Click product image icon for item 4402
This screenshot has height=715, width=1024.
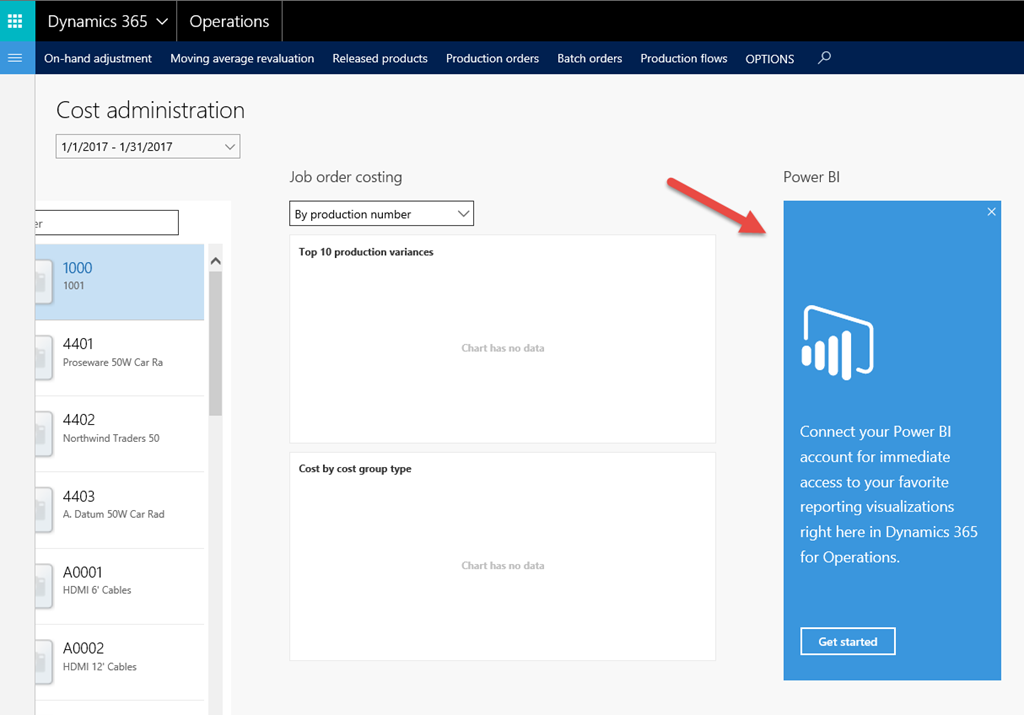[x=44, y=434]
